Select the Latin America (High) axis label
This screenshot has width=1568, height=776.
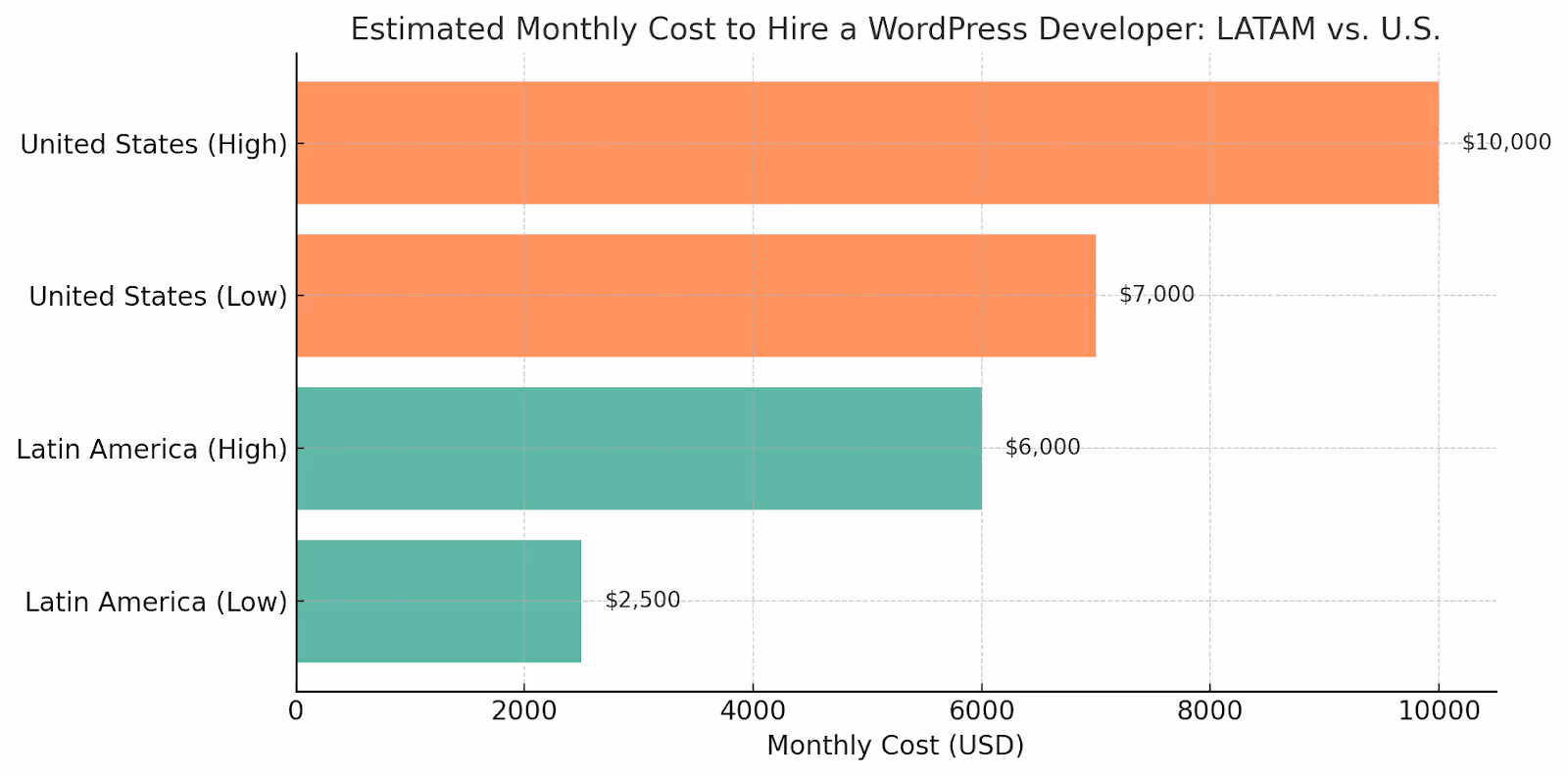[152, 449]
